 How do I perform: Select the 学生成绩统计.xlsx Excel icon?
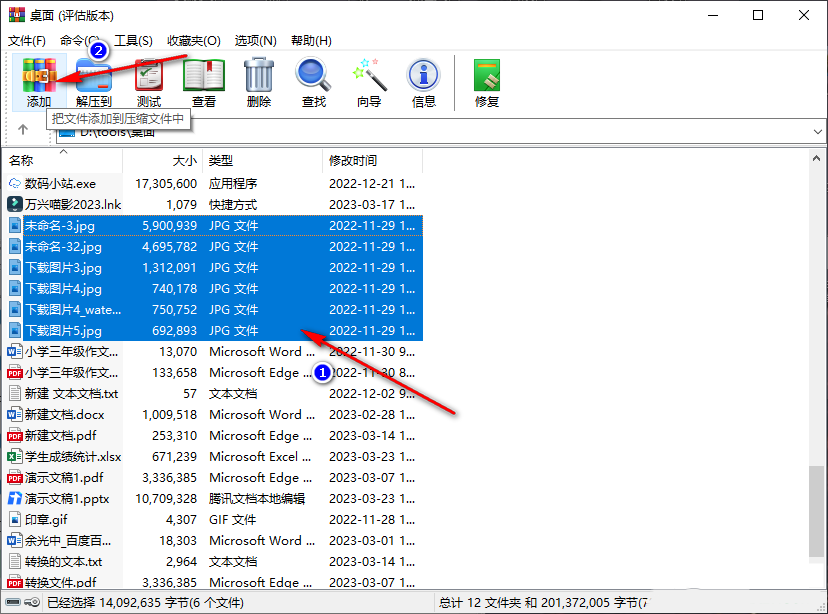click(15, 457)
